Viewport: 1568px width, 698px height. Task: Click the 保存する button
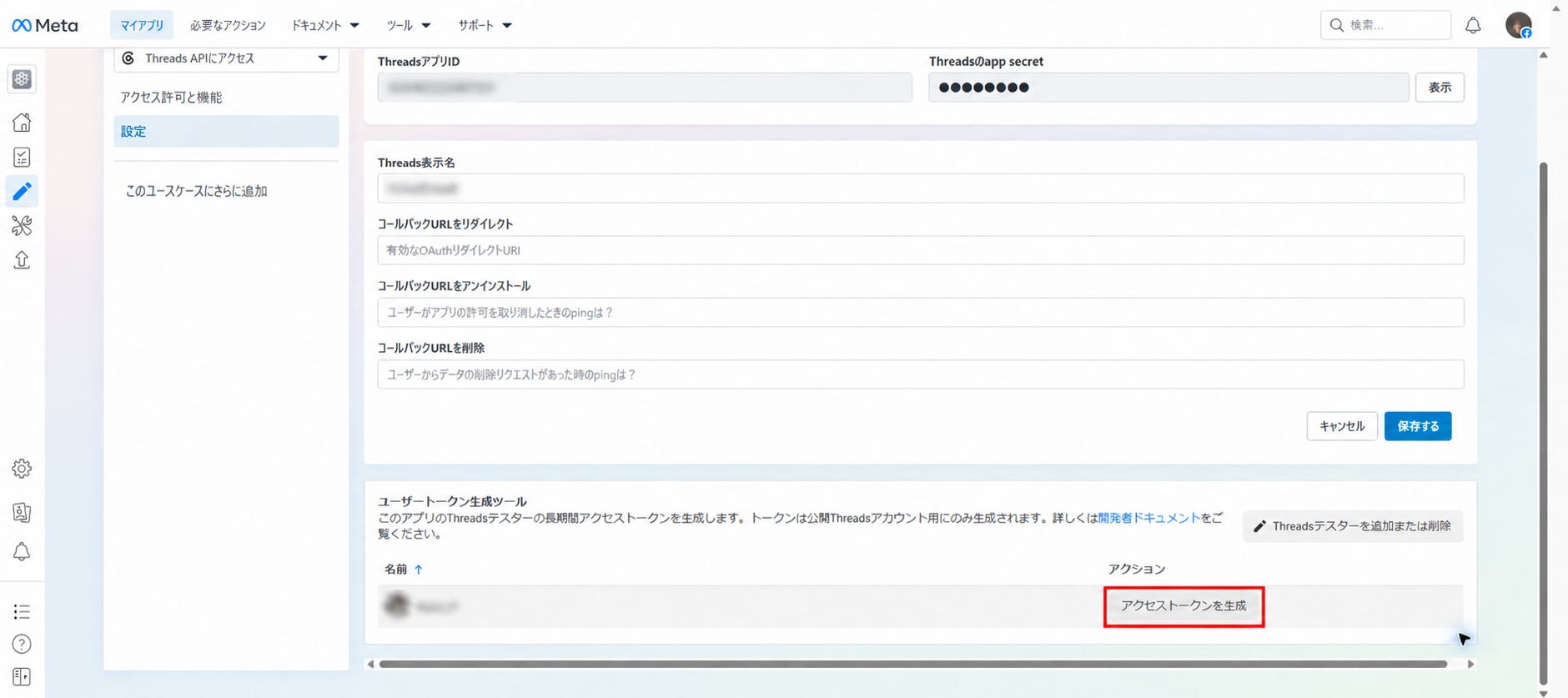pos(1418,426)
